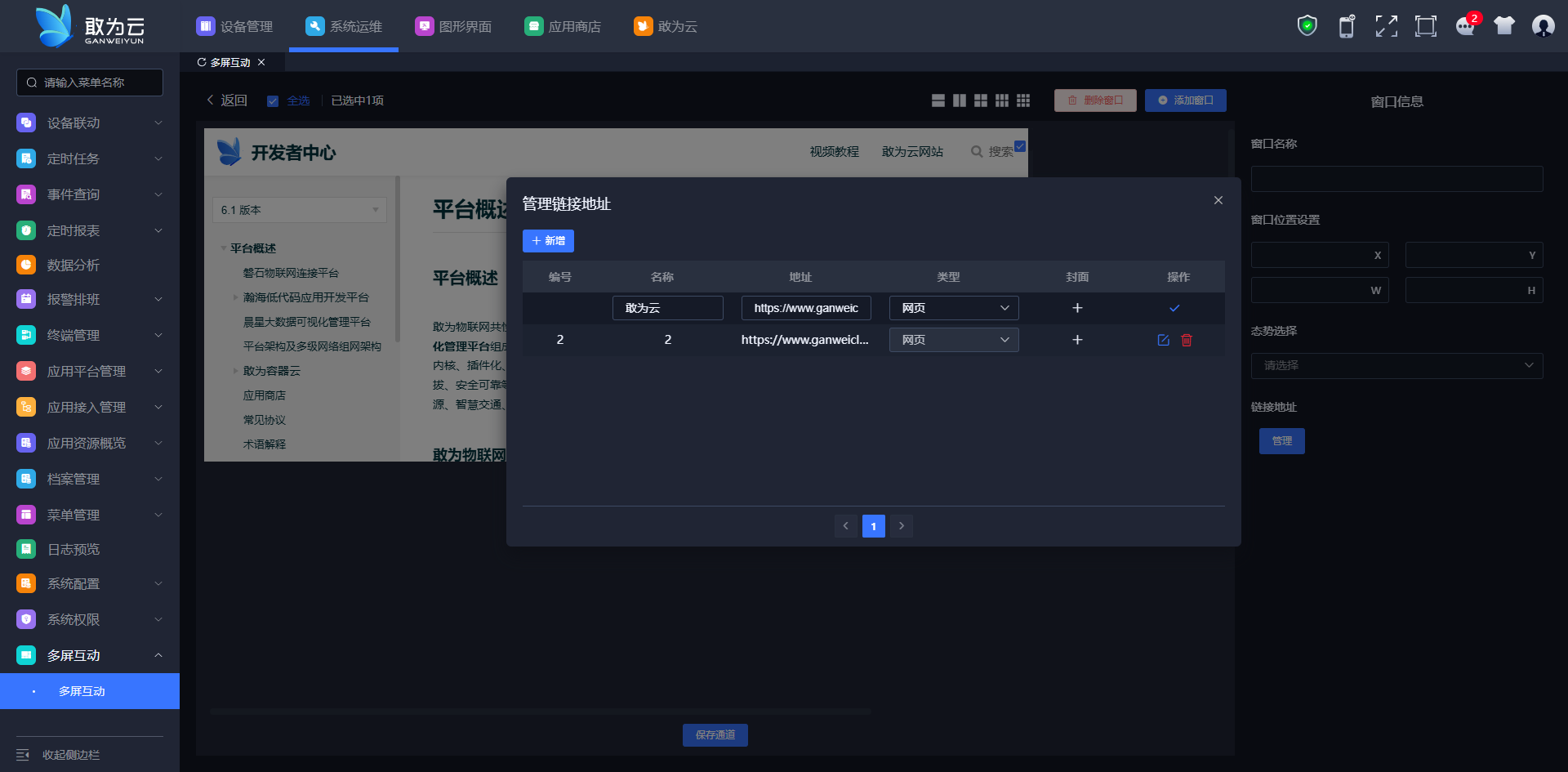Enter fullscreen using the expand arrows icon
This screenshot has height=772, width=1568.
coord(1386,26)
